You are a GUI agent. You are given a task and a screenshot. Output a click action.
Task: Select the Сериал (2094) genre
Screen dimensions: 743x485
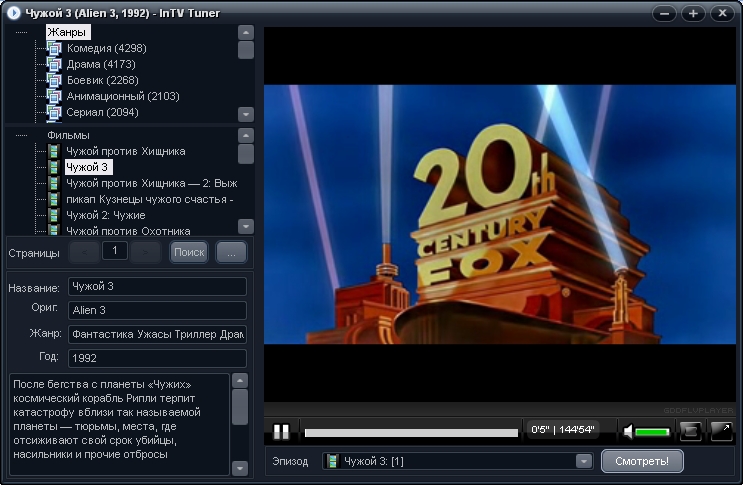pos(102,112)
